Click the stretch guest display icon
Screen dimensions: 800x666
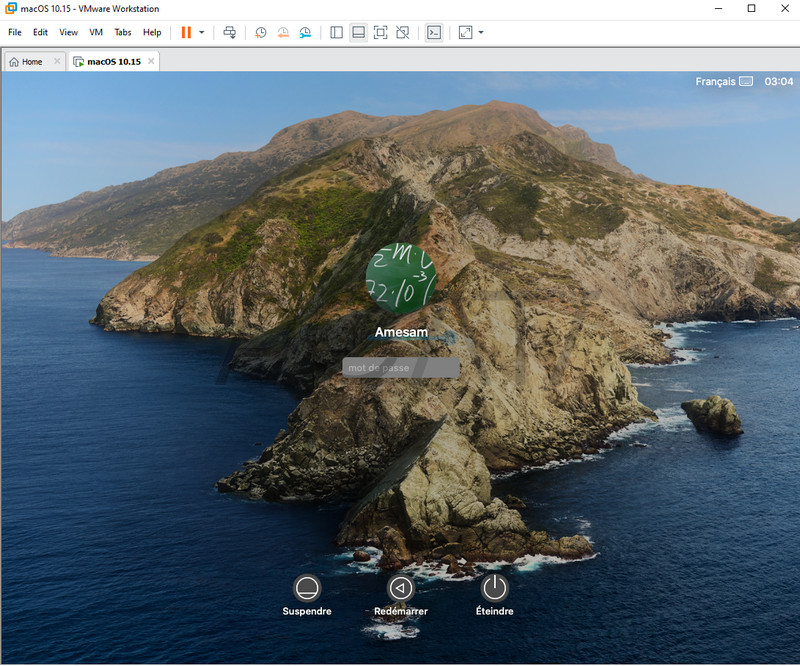pos(465,33)
